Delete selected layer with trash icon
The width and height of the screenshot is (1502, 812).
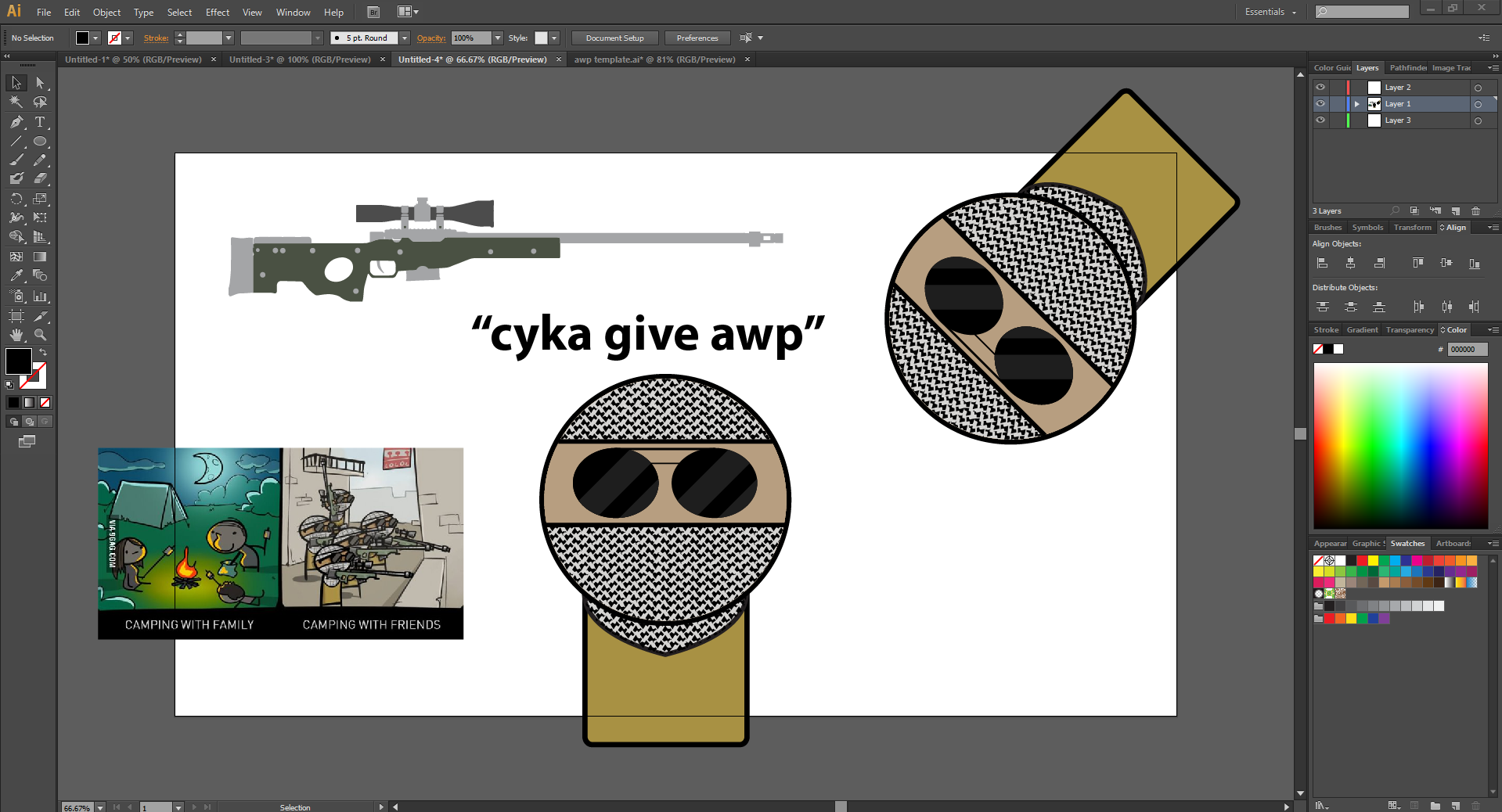tap(1475, 211)
